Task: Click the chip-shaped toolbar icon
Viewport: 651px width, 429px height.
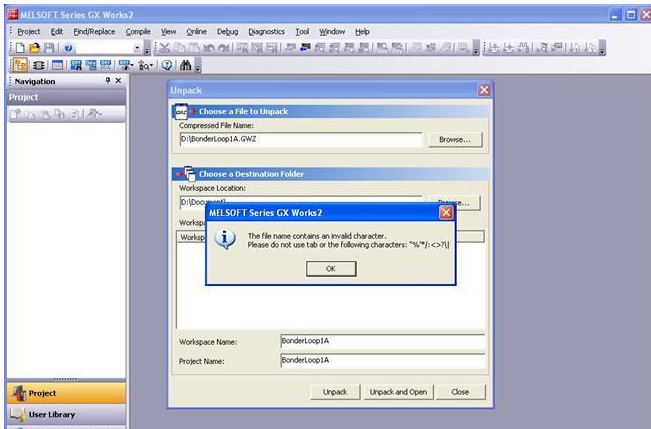Action: pos(39,65)
